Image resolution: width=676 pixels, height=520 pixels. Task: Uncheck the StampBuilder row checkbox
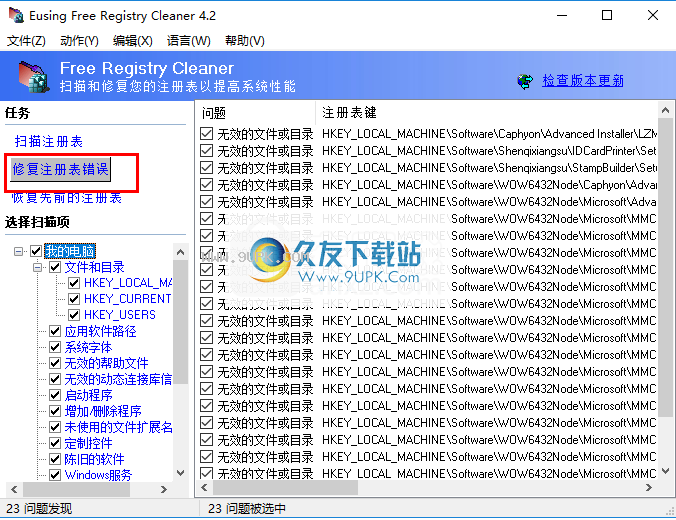[207, 168]
